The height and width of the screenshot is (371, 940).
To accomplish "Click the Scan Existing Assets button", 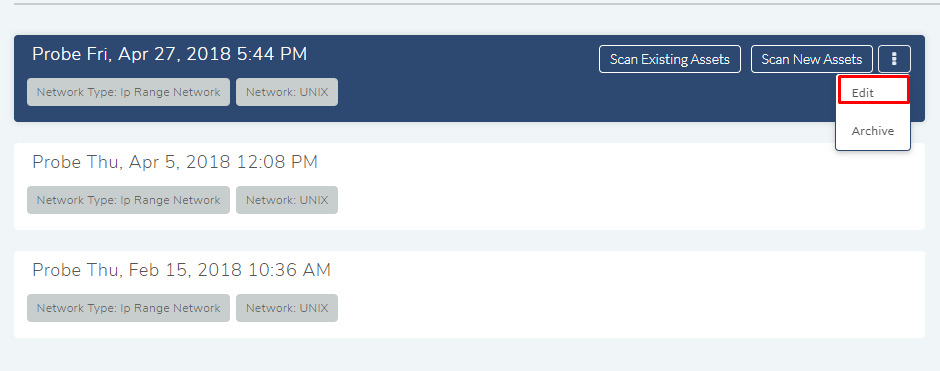I will (x=670, y=59).
